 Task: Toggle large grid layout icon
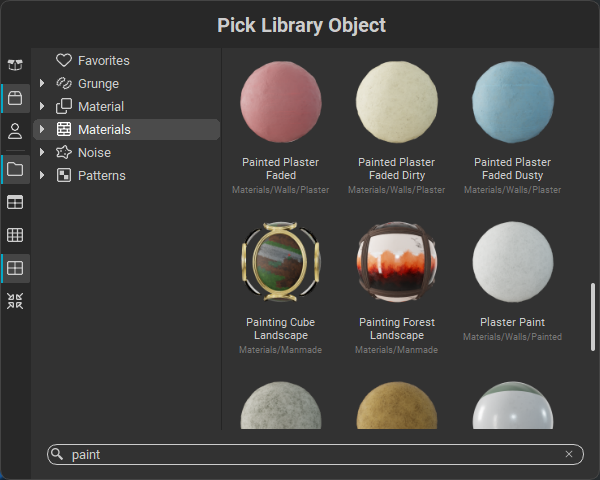click(15, 268)
